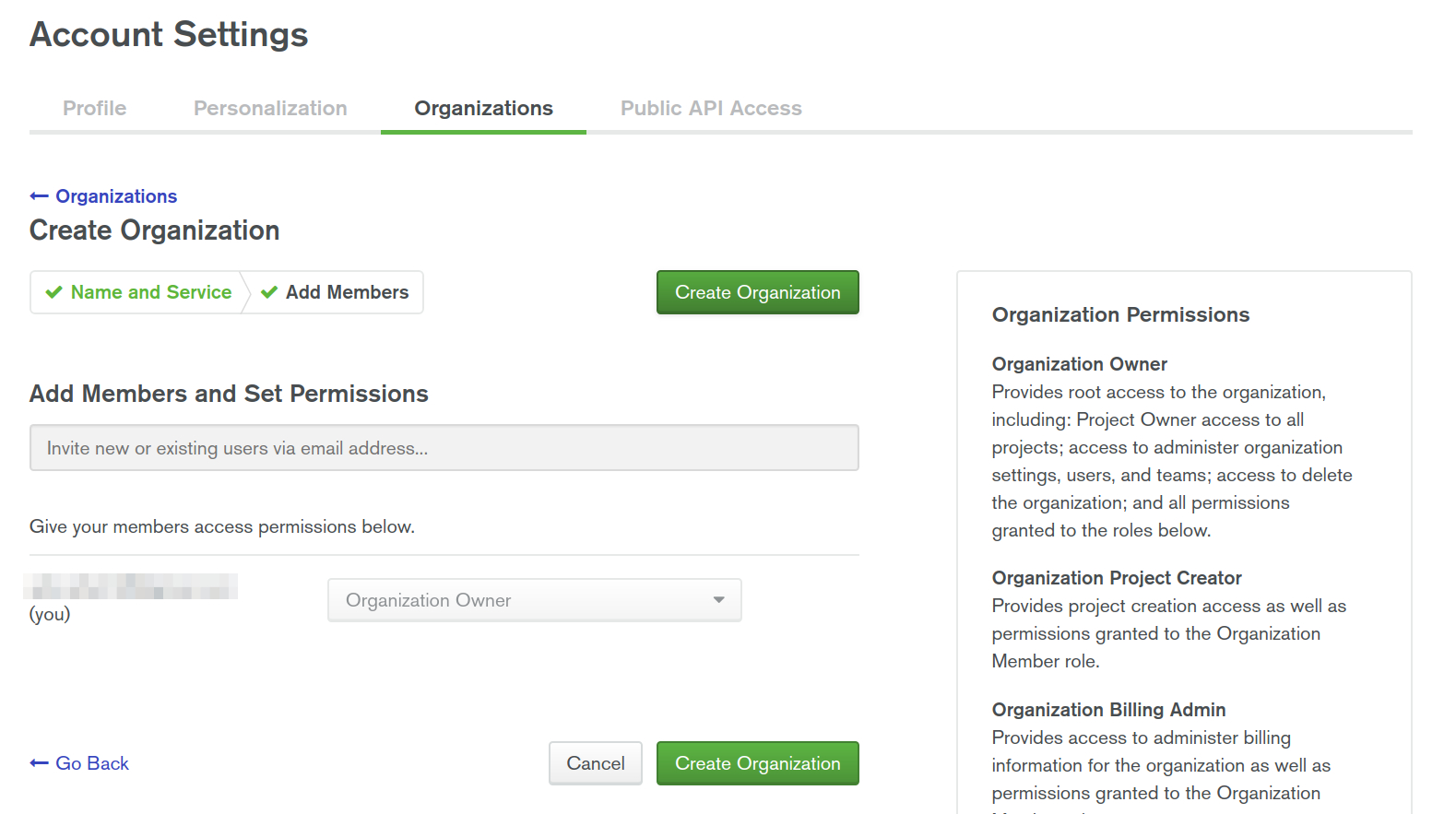1456x814 pixels.
Task: Open the Organization Owner role dropdown
Action: tap(534, 600)
